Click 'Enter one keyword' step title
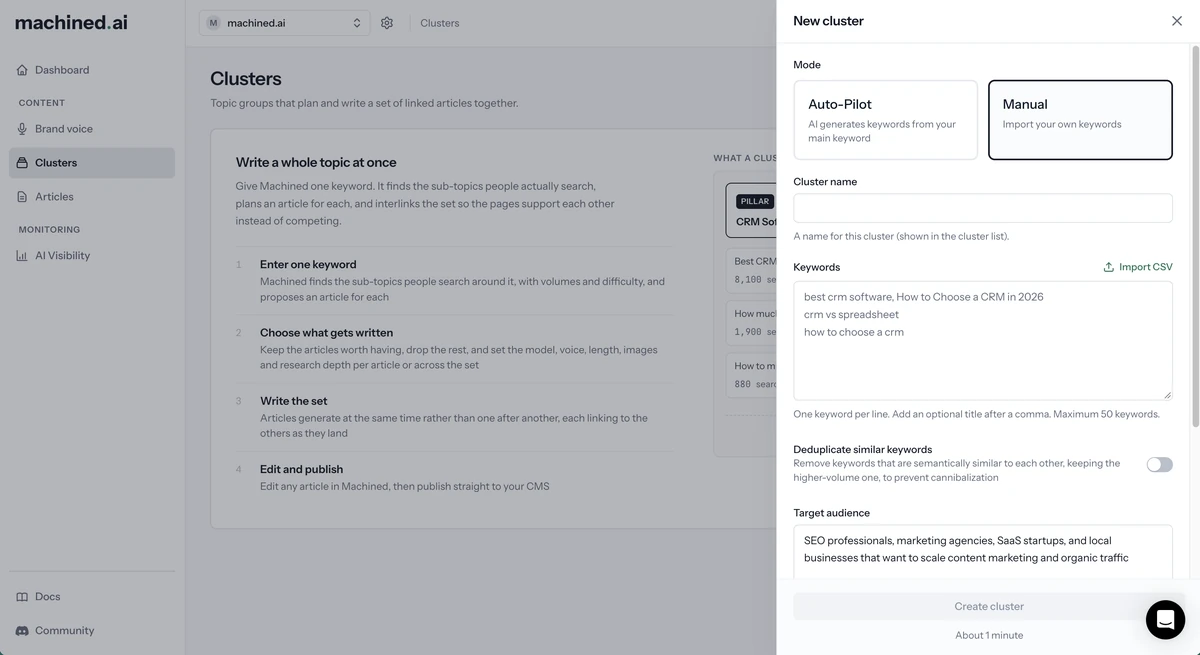The image size is (1200, 655). (x=308, y=265)
